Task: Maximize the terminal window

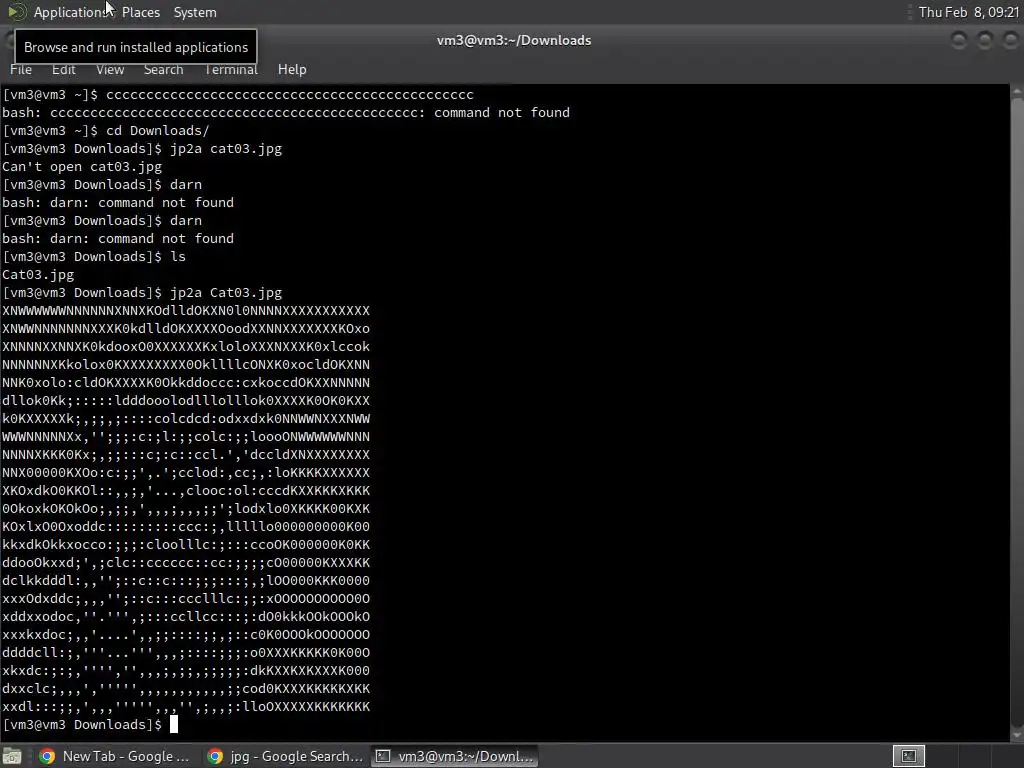Action: tap(985, 40)
